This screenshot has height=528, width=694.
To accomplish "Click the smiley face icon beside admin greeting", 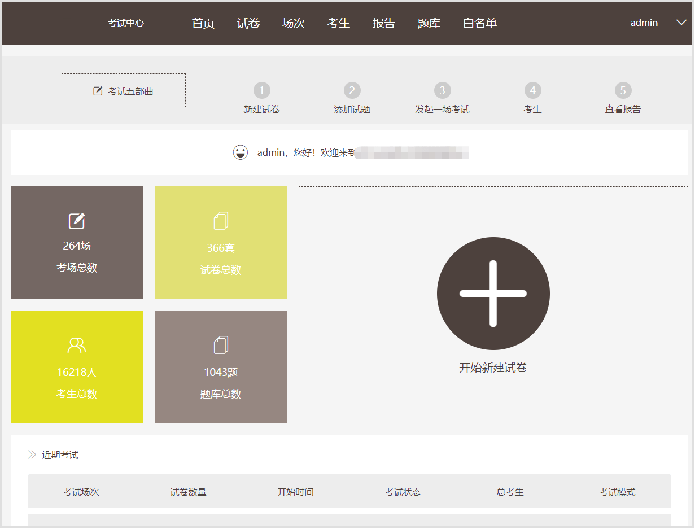I will pos(240,153).
